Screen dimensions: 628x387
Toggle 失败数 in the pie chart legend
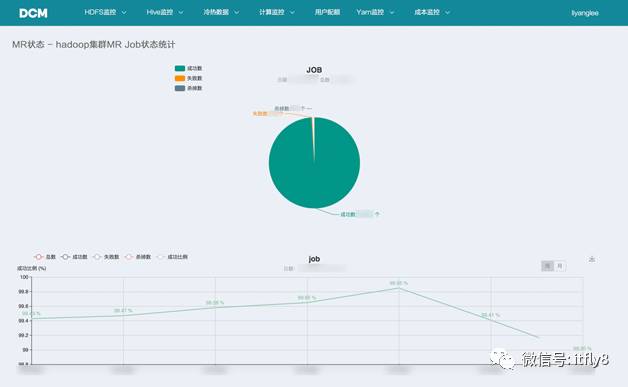(188, 78)
